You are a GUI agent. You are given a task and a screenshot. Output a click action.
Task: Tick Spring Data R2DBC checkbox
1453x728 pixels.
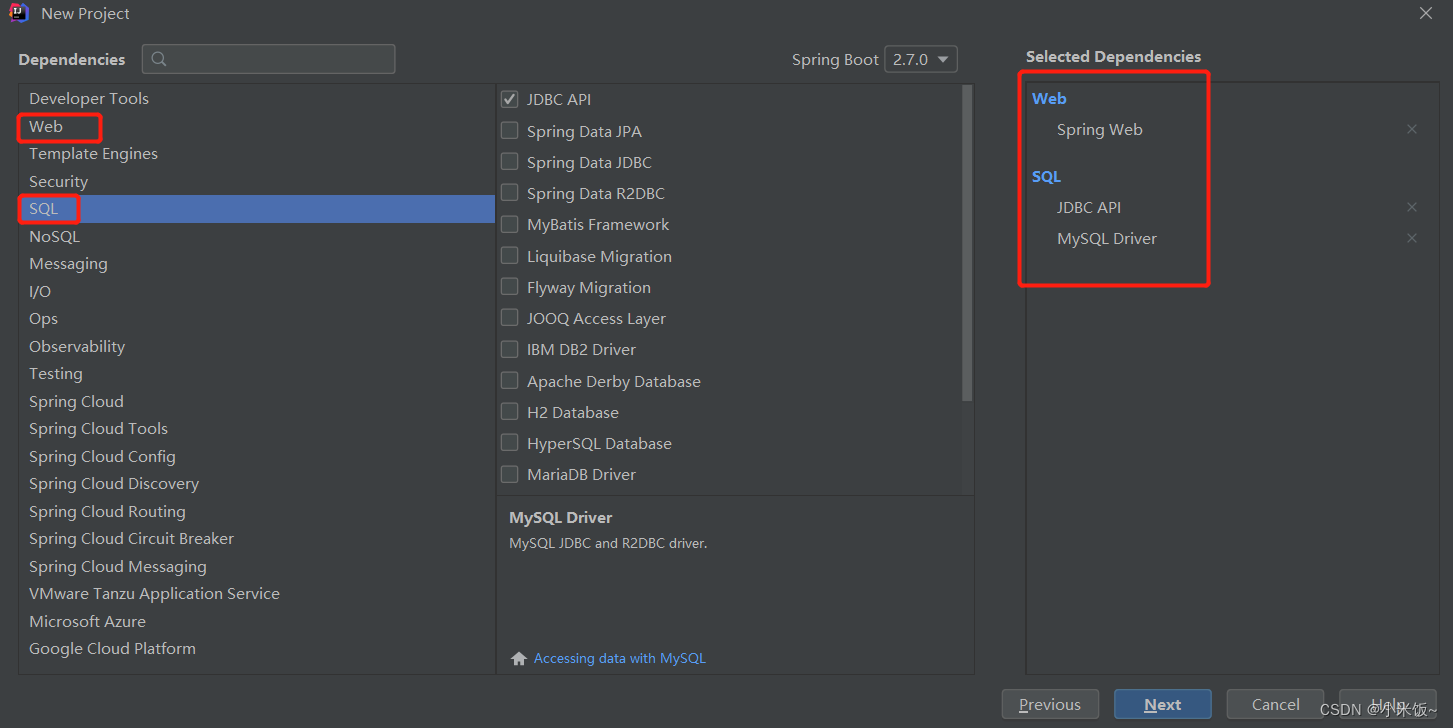[x=509, y=193]
